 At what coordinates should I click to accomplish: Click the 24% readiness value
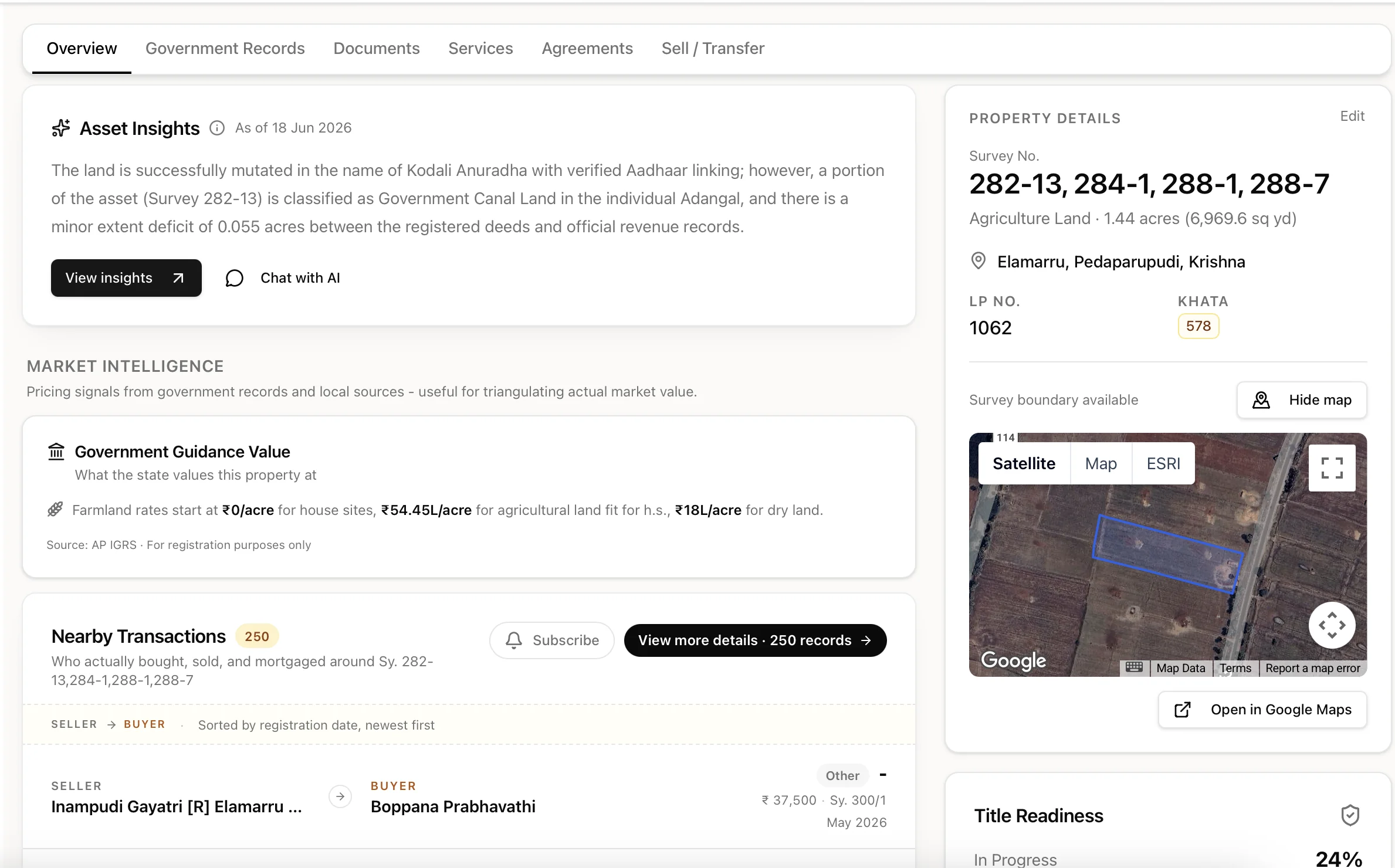click(x=1339, y=859)
